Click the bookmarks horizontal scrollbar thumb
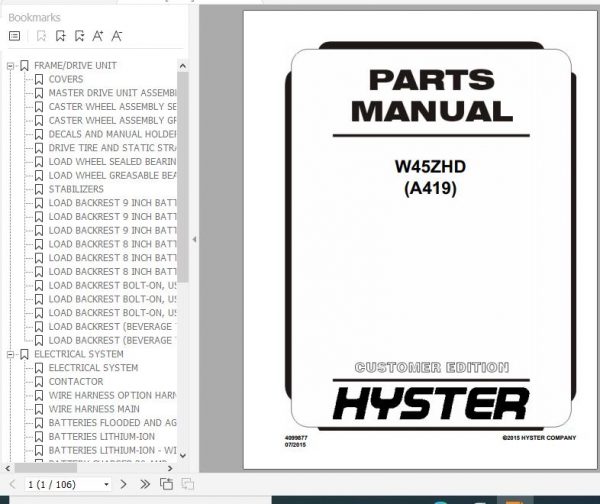The image size is (600, 504). [x=46, y=468]
